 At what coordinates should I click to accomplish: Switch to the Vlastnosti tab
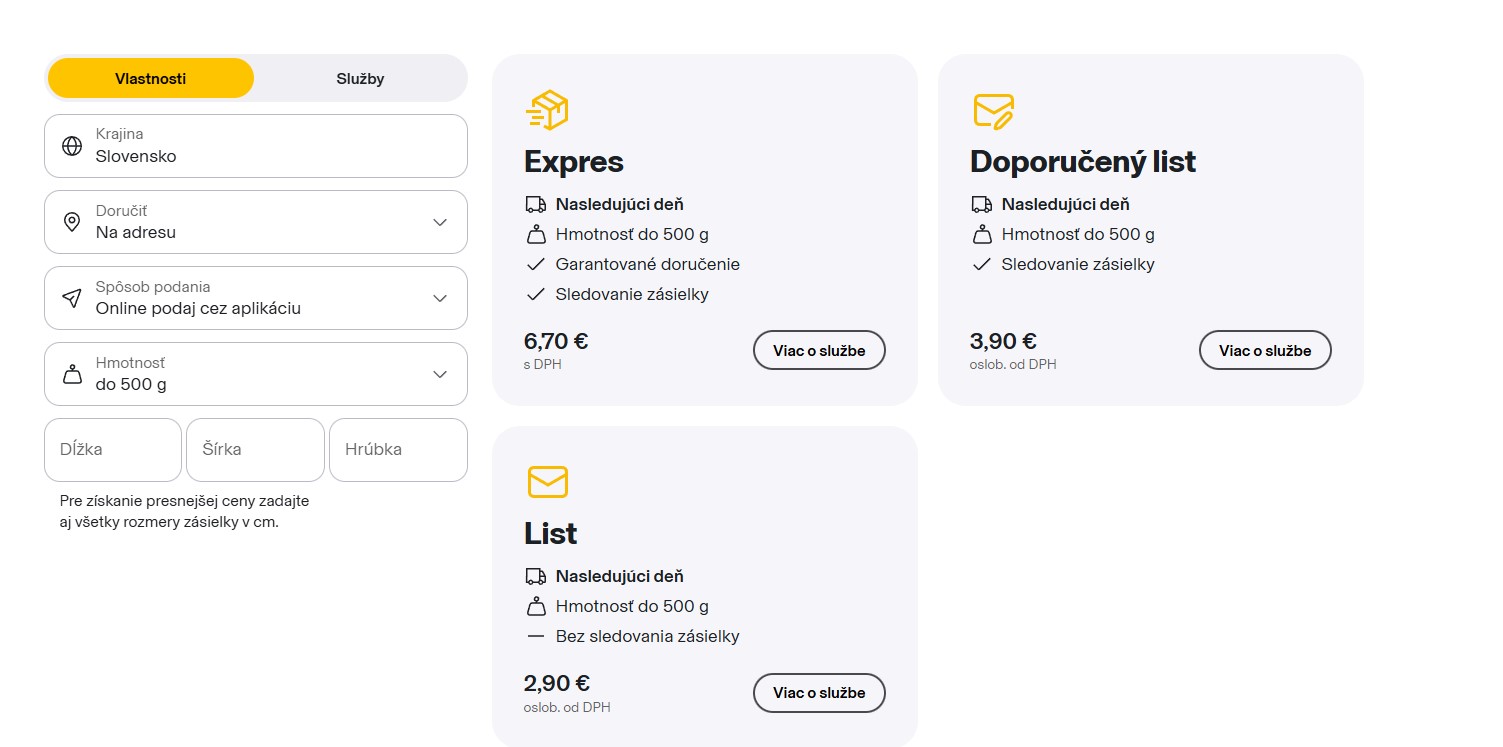151,78
